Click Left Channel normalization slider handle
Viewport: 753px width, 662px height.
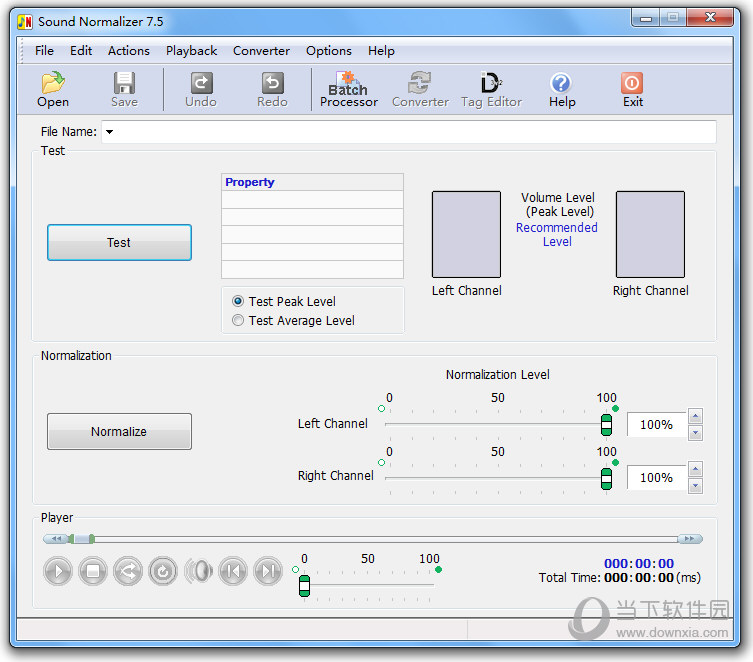coord(607,425)
